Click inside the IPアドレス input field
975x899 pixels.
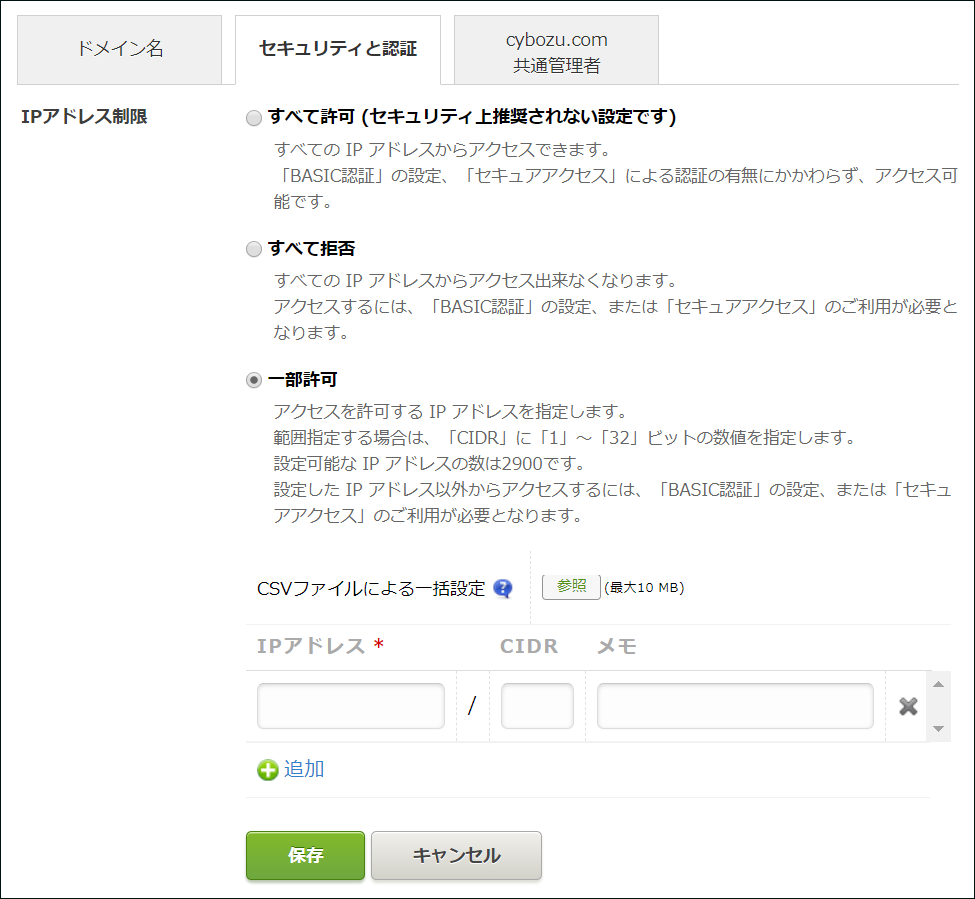point(350,706)
